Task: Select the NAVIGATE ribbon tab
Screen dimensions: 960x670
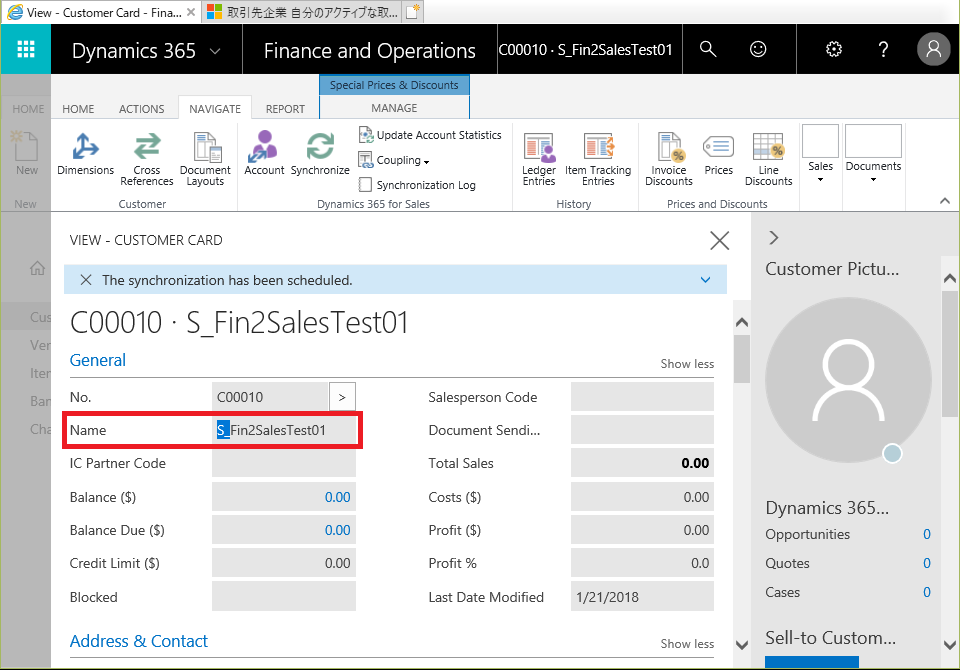Action: 215,108
